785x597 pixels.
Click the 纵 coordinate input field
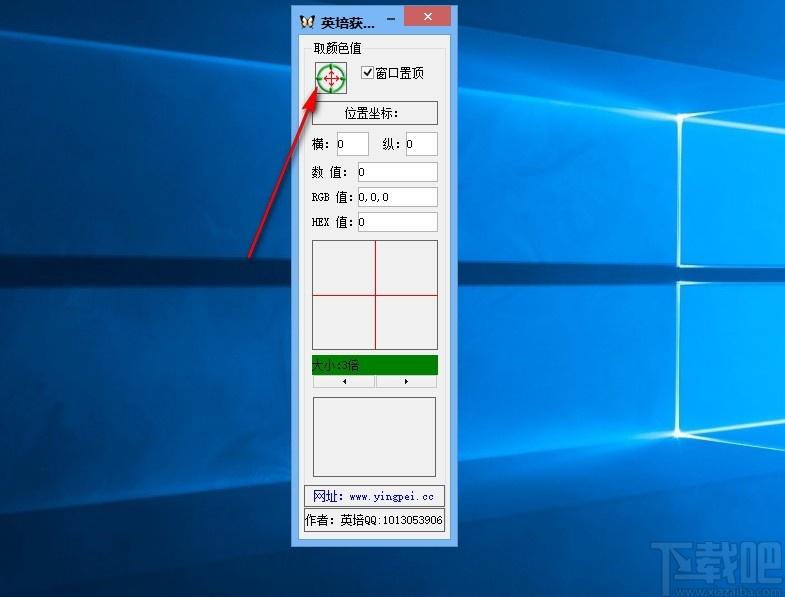coord(422,144)
